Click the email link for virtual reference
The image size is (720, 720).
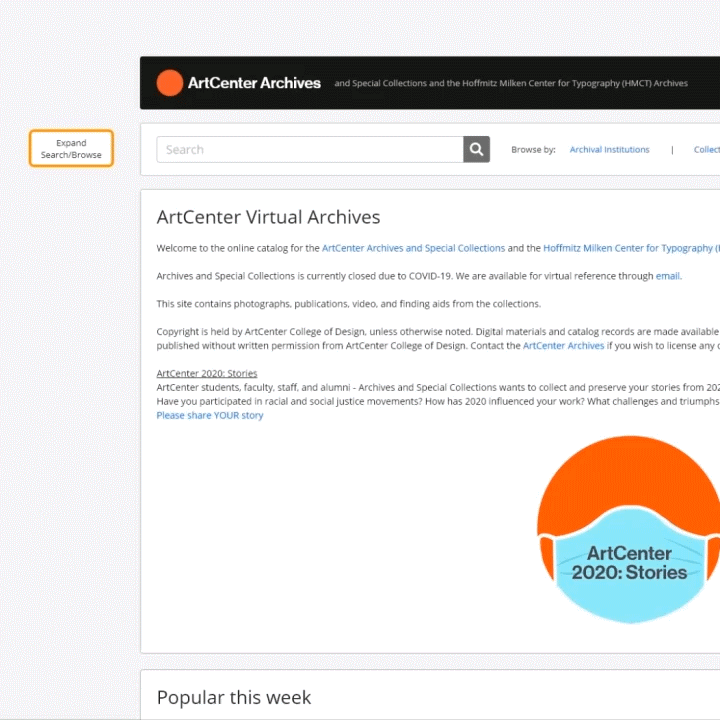[x=668, y=276]
